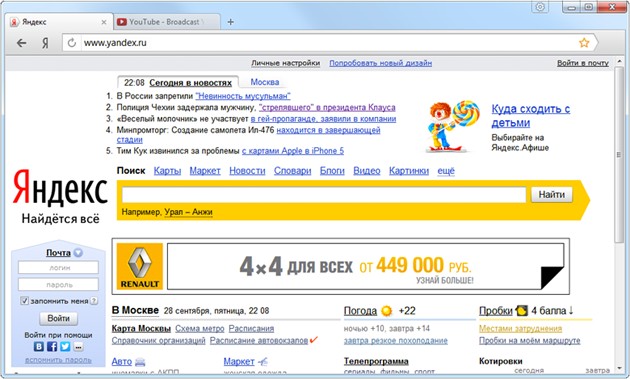Image resolution: width=630 pixels, height=379 pixels.
Task: Click the пароль input field
Action: point(58,285)
